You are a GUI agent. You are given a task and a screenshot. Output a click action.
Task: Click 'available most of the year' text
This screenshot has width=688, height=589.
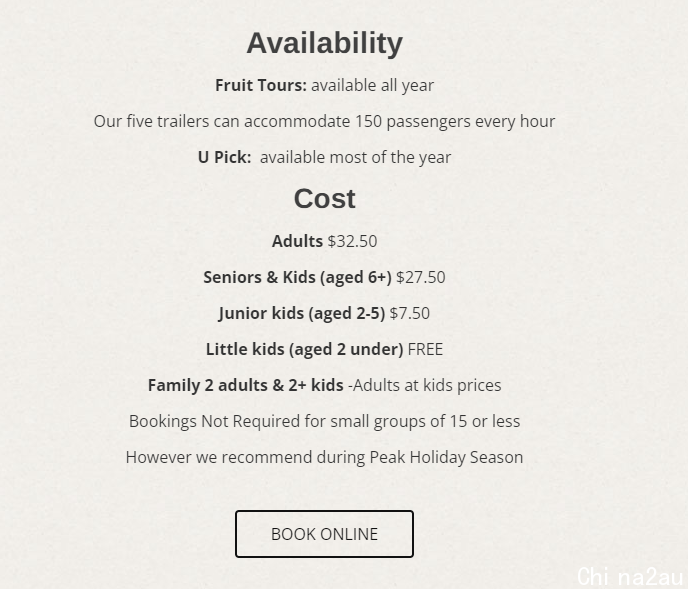click(x=355, y=157)
